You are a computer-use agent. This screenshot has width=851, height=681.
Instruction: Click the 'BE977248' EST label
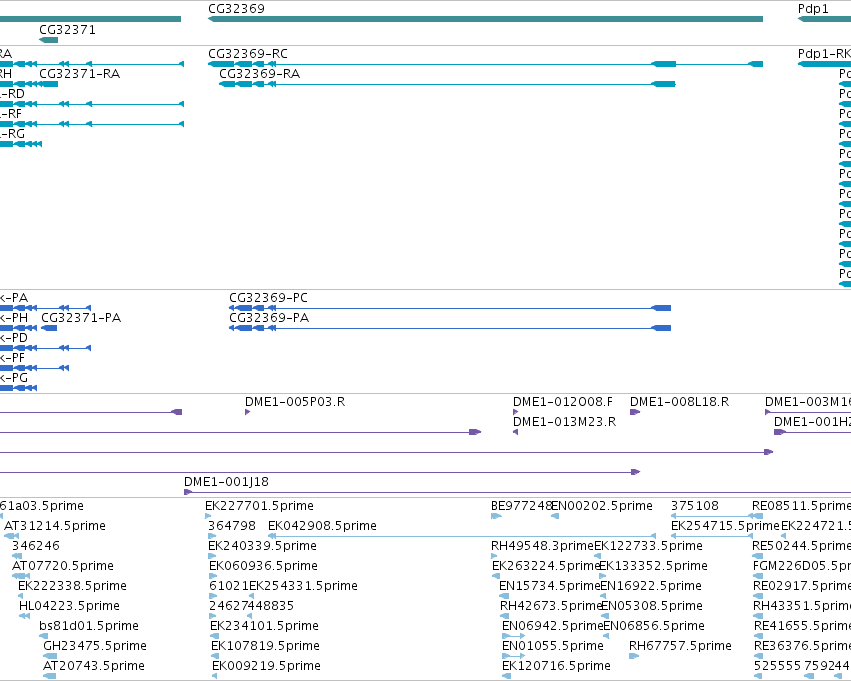(522, 506)
